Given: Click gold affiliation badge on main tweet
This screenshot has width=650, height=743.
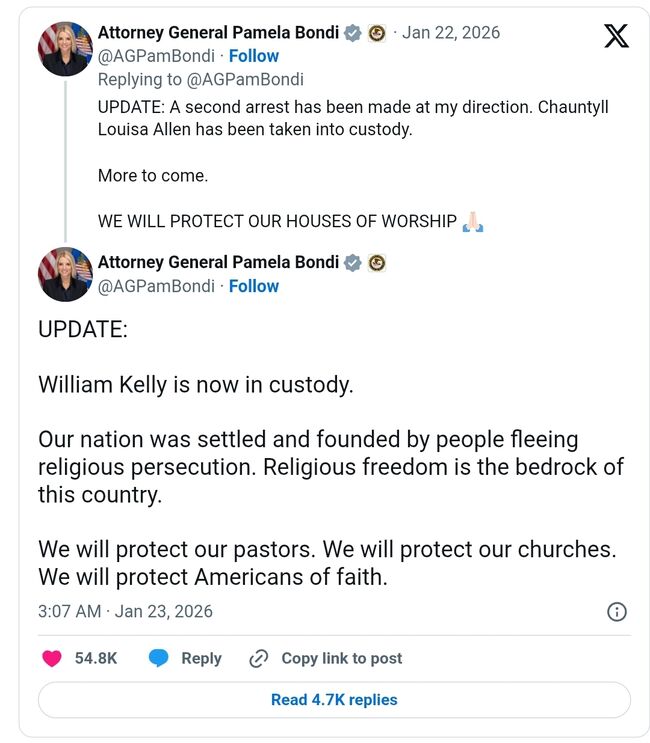Looking at the screenshot, I should [377, 263].
